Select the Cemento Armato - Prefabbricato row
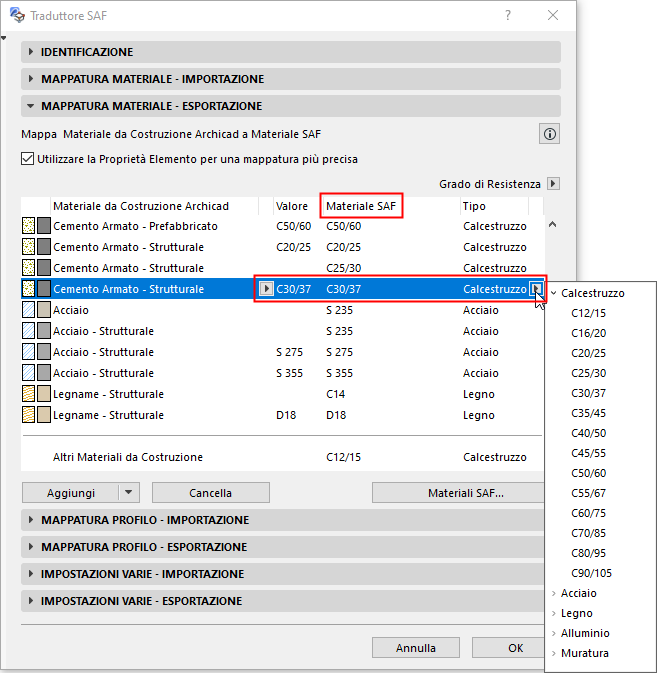This screenshot has height=673, width=657. [282, 226]
